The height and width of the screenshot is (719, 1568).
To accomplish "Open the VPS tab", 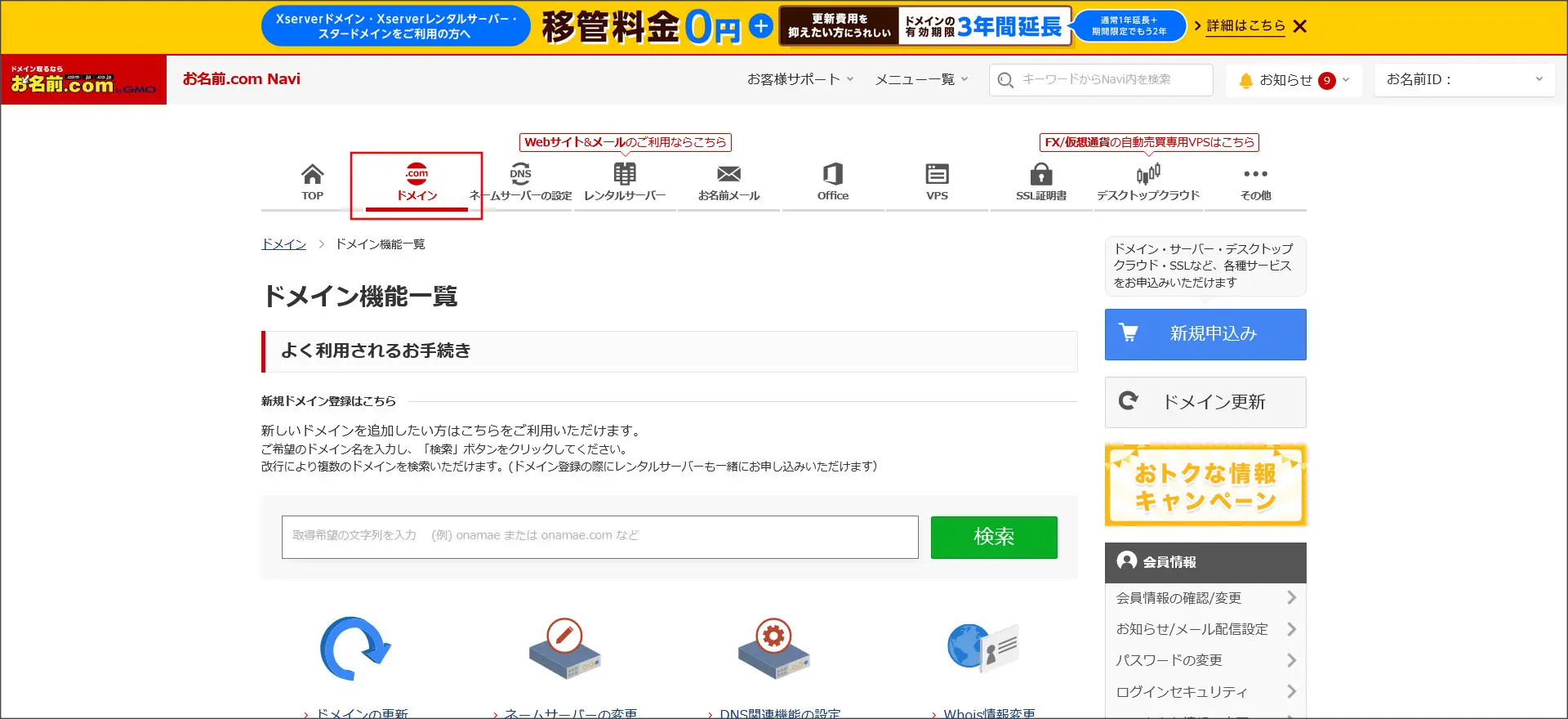I will pos(938,183).
